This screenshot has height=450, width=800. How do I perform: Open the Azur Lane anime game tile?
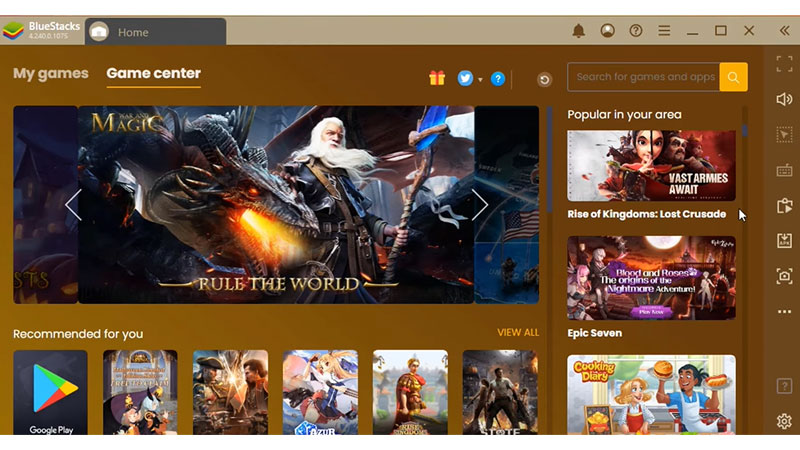[x=320, y=392]
